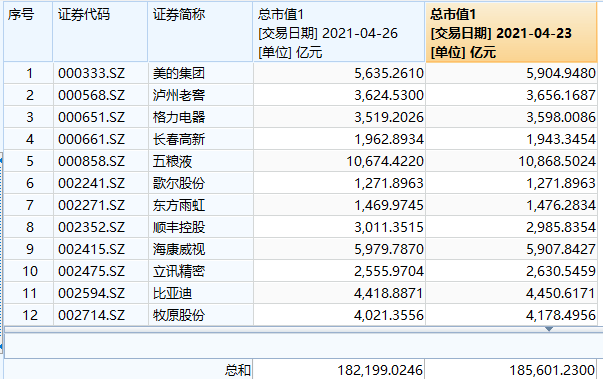Click code 000661.SZ cell
603x379 pixels.
pos(100,139)
